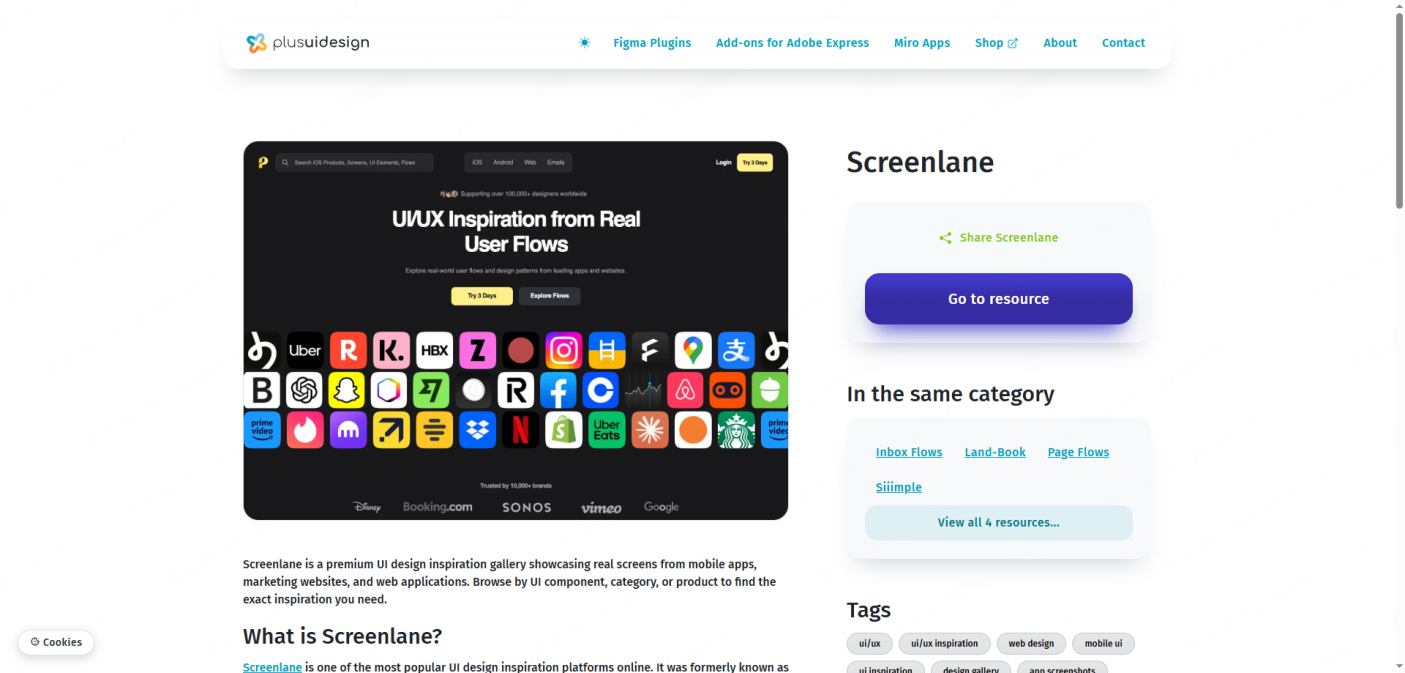Click the Airbnb icon in the preview
The width and height of the screenshot is (1405, 673).
685,390
